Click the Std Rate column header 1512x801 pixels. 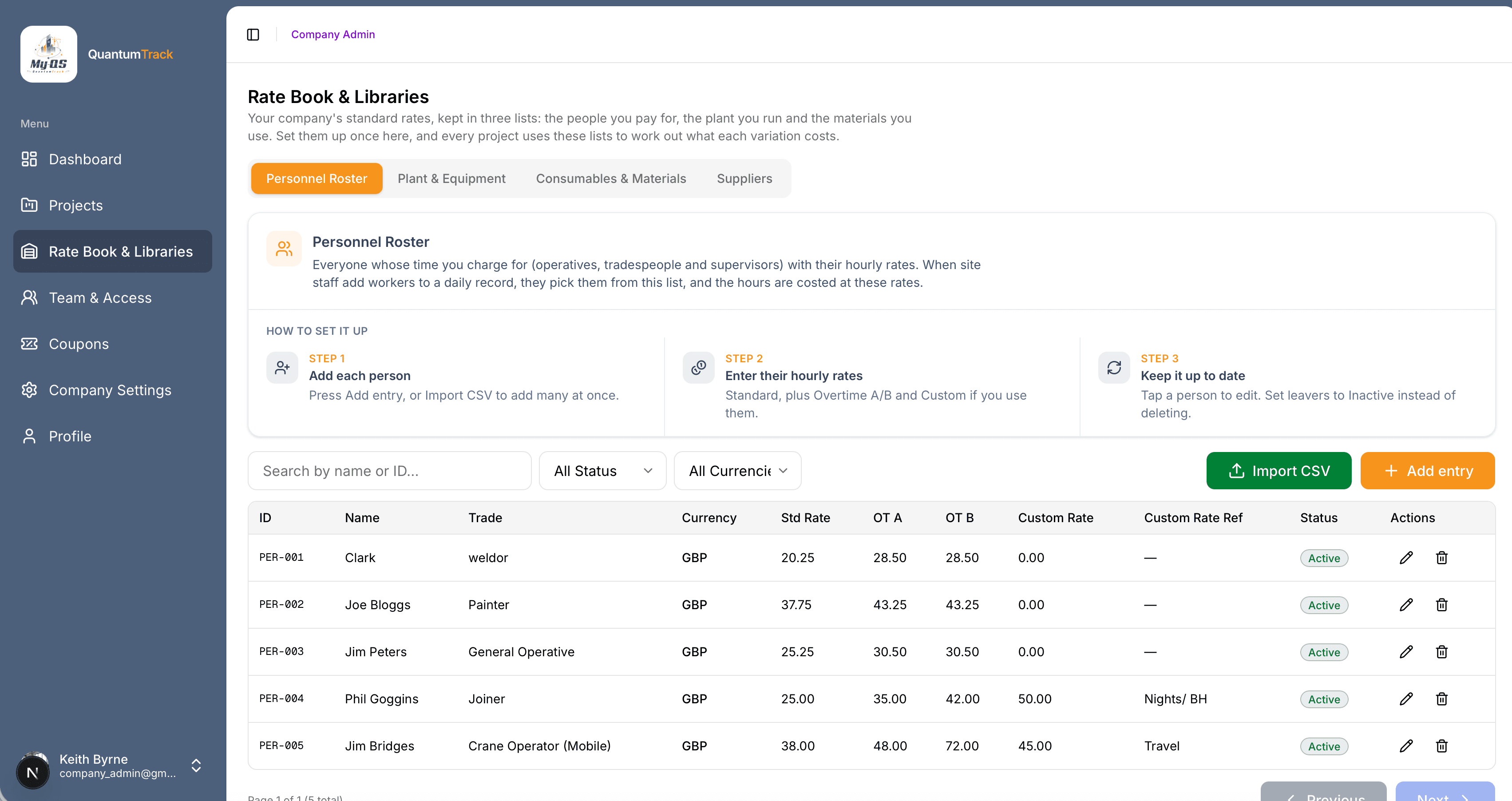tap(805, 517)
